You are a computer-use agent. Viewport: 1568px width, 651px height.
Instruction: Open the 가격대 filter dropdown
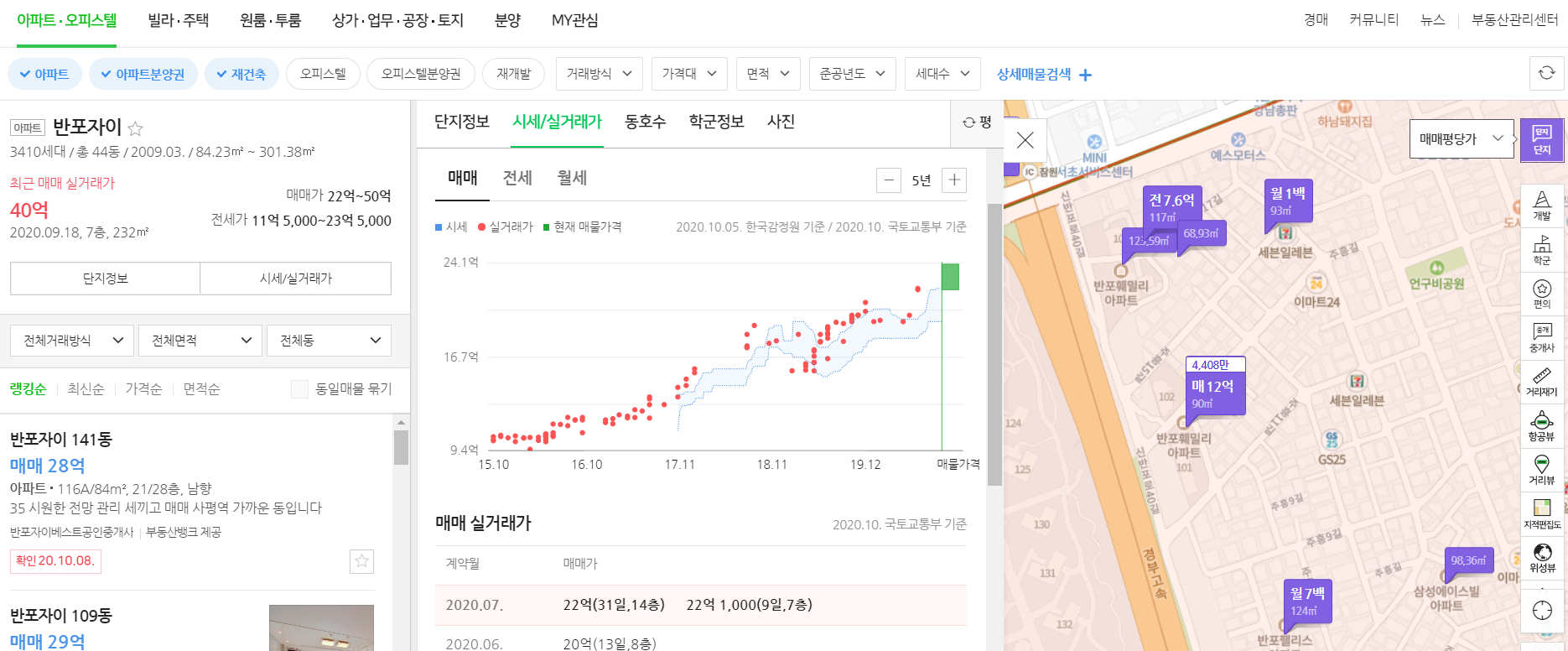689,74
